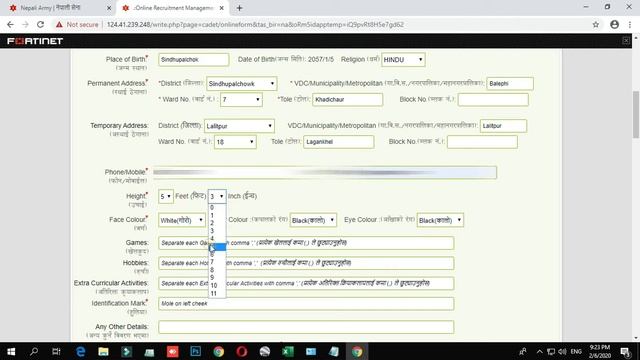Click Permanent Address Block No. field
Viewport: 640px width, 360px height.
tap(493, 100)
